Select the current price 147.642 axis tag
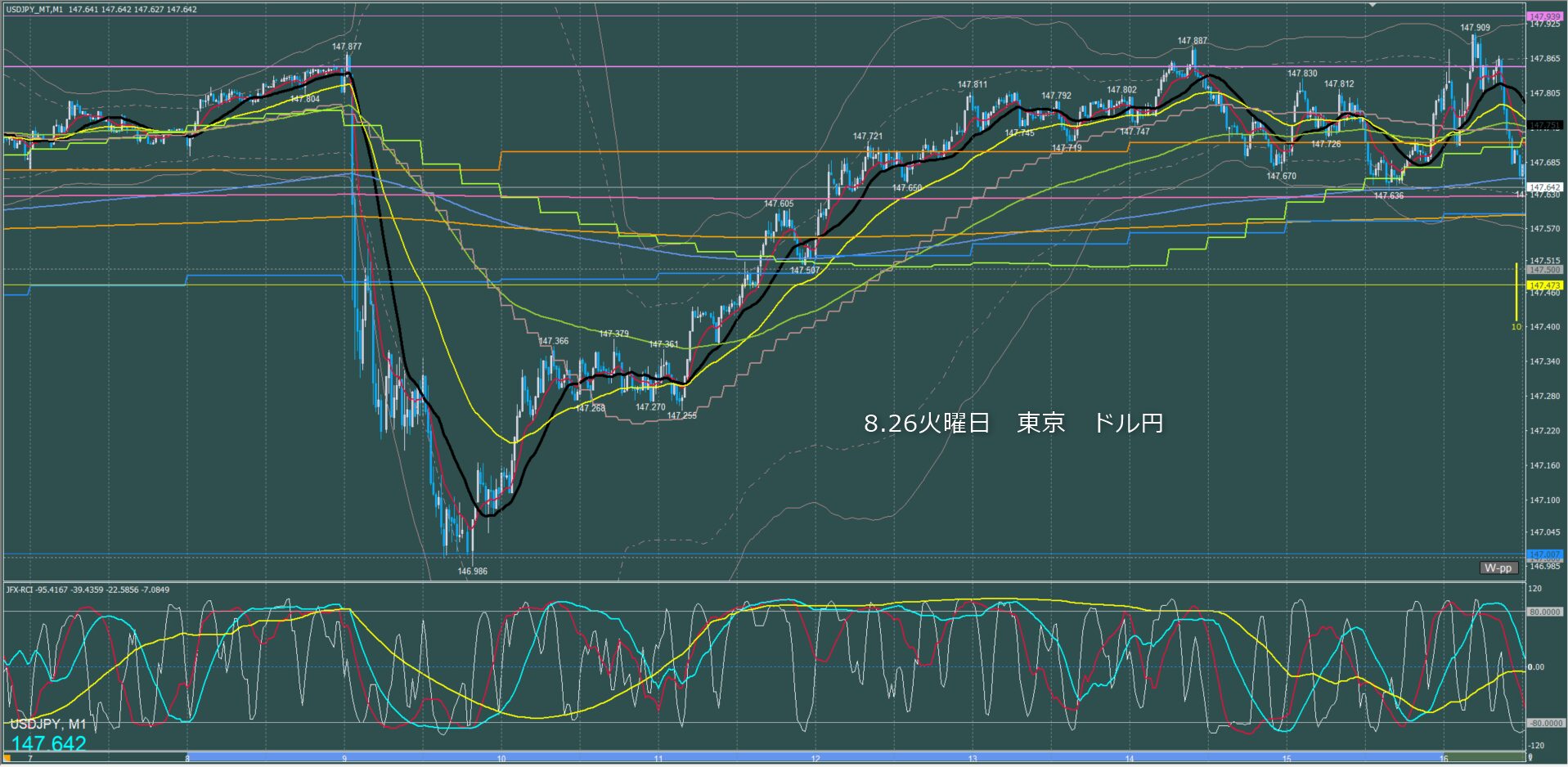The height and width of the screenshot is (767, 1568). pos(1543,187)
